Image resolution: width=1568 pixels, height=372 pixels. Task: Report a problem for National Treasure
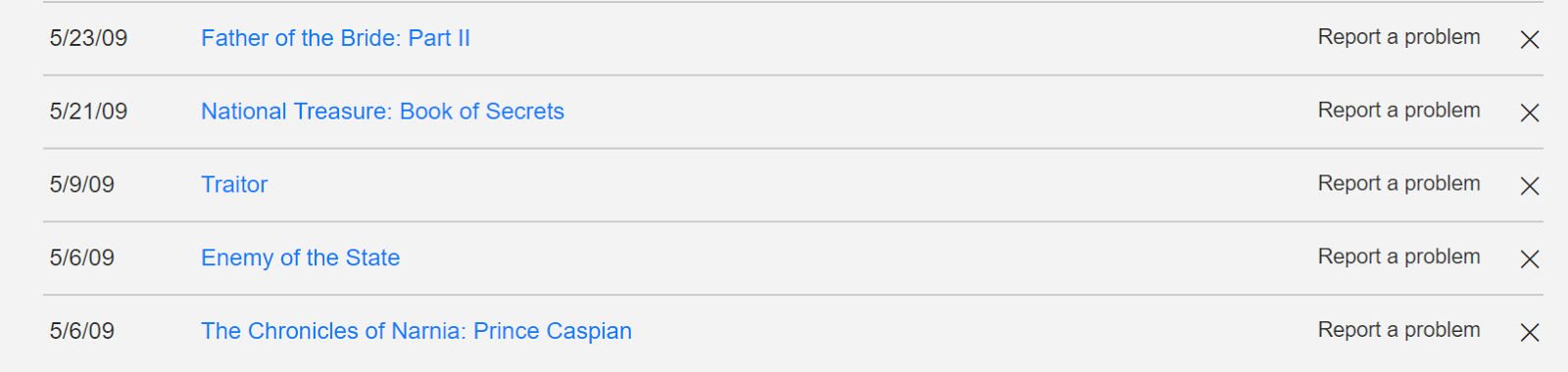(1398, 111)
